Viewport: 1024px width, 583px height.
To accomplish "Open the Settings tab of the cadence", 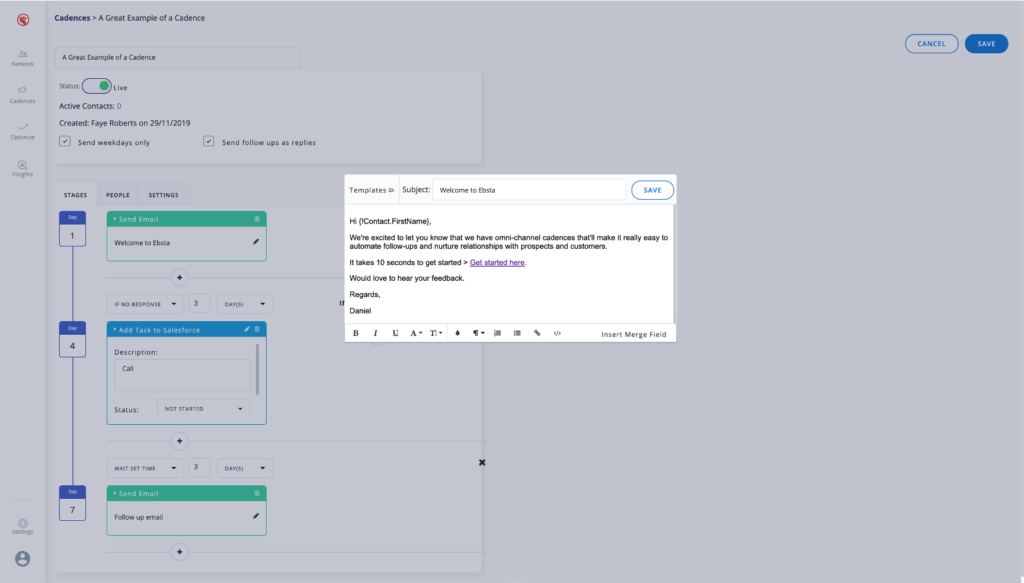I will (163, 195).
